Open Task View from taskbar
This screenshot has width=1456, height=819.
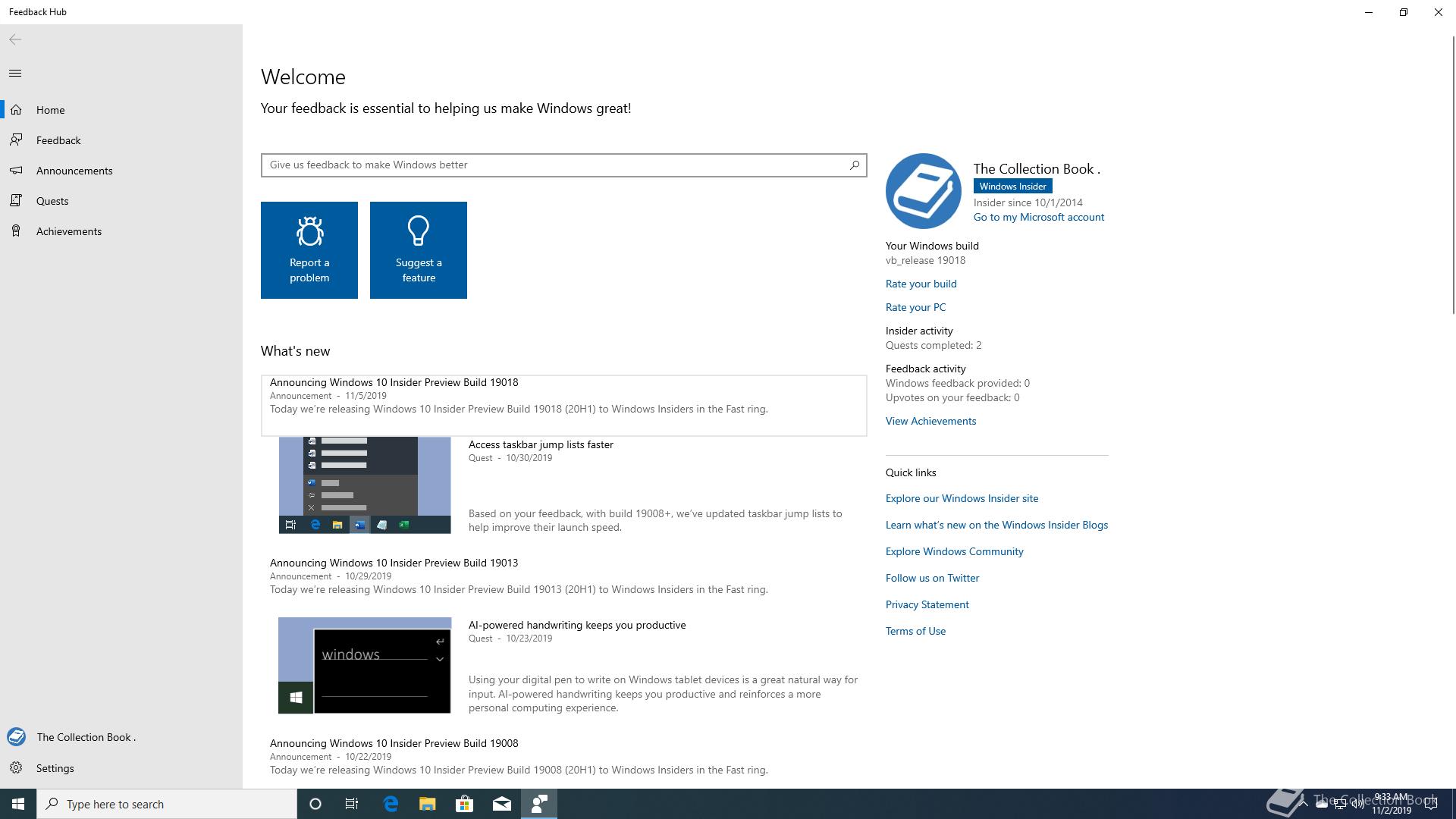(x=352, y=804)
